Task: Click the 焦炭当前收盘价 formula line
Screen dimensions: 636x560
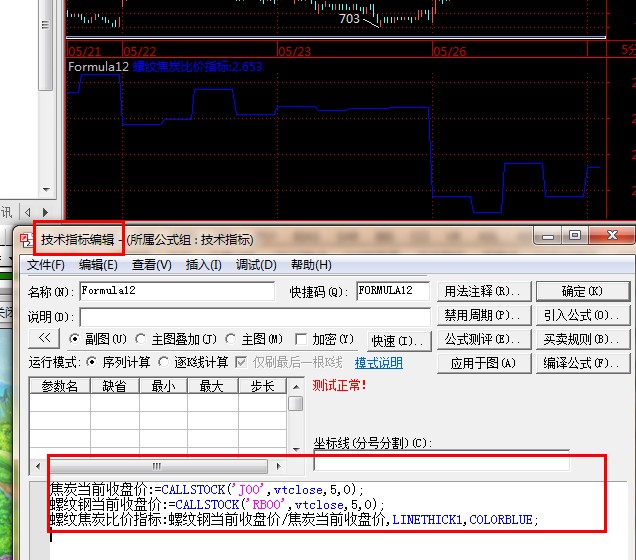Action: (x=207, y=489)
